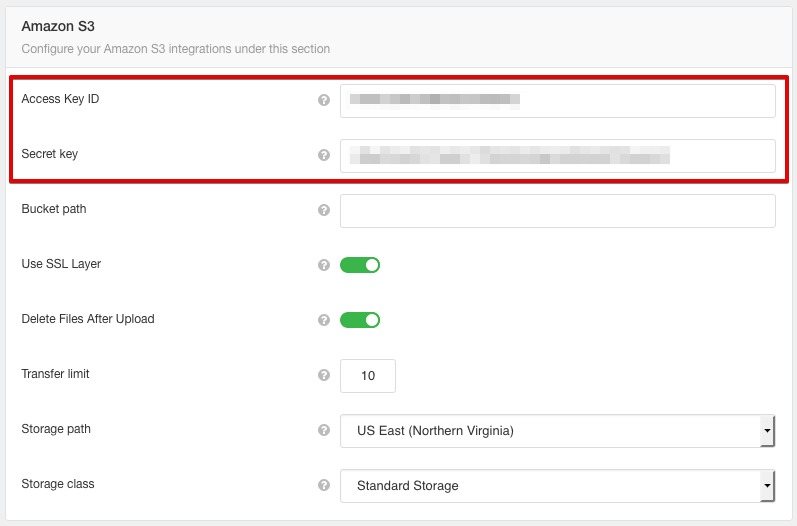Click the help icon beside Transfer limit
This screenshot has height=526, width=797.
(324, 375)
